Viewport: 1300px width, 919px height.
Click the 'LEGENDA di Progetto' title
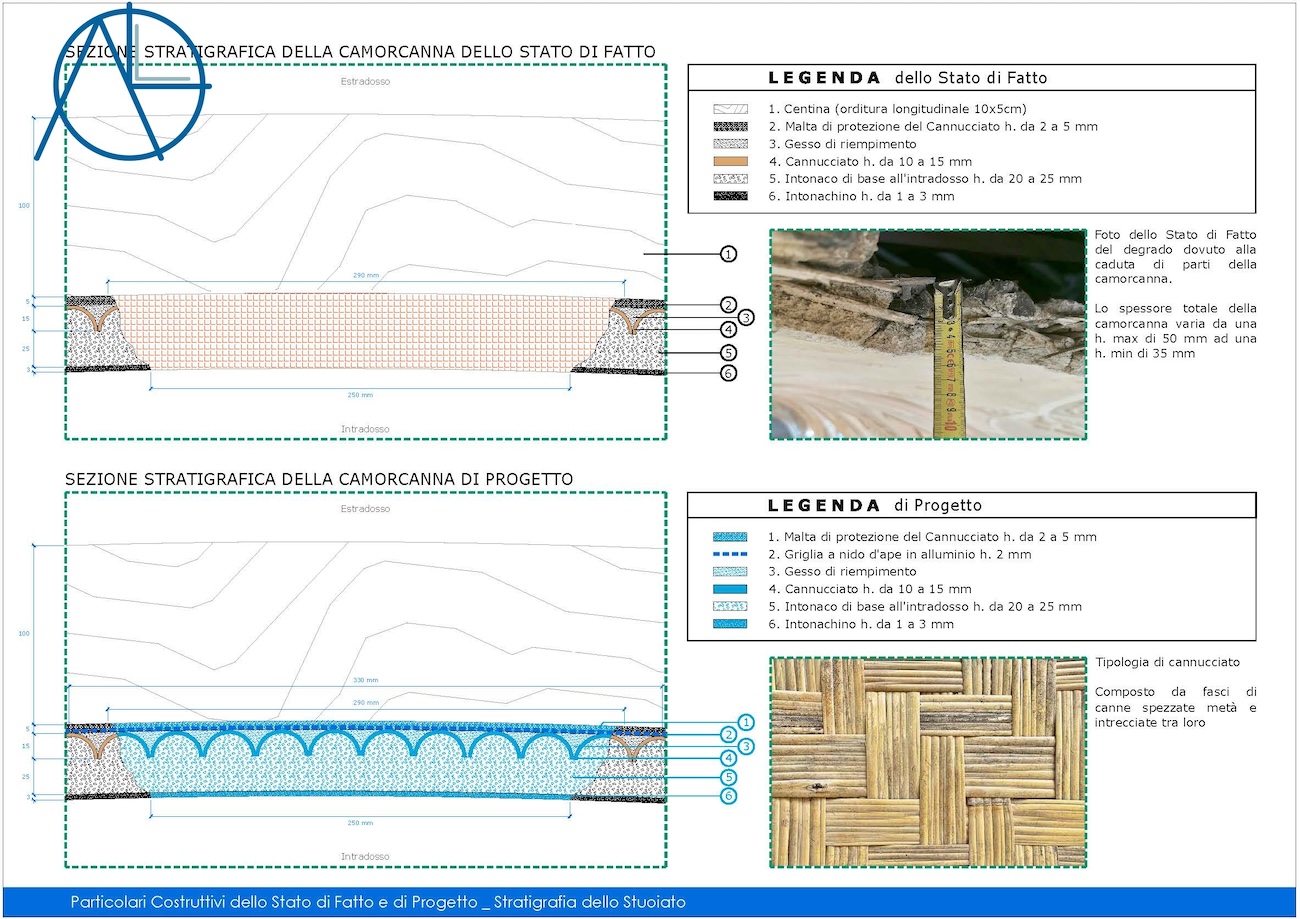(x=875, y=505)
